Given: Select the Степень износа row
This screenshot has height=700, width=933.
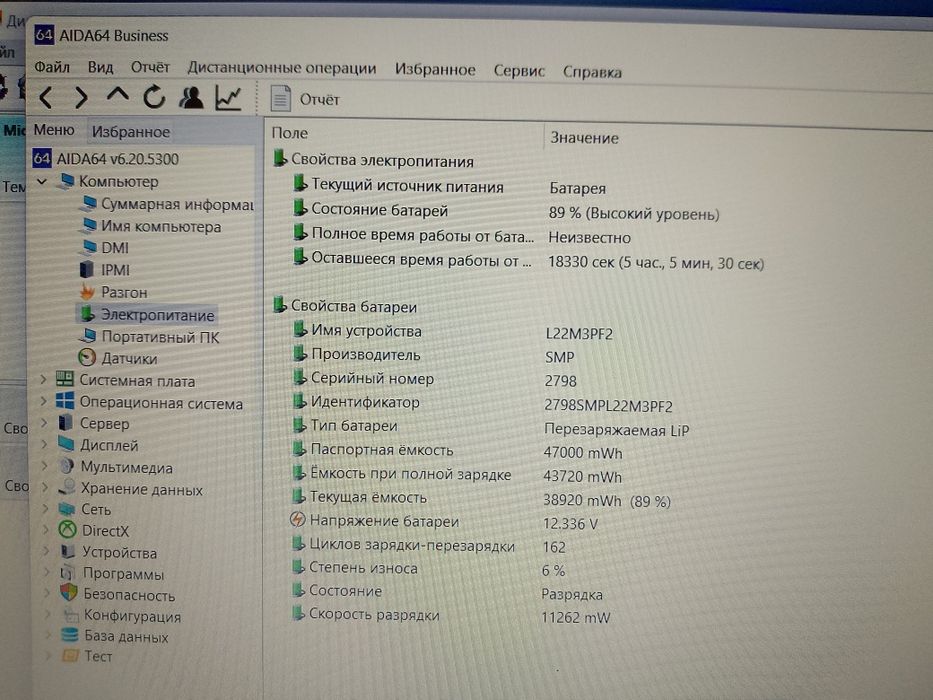Looking at the screenshot, I should [x=355, y=568].
